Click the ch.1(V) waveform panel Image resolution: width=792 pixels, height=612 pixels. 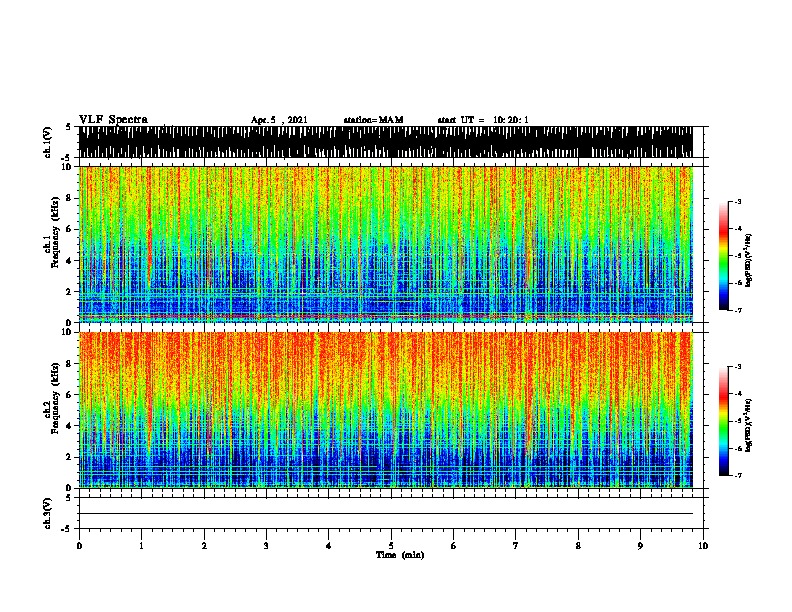386,142
